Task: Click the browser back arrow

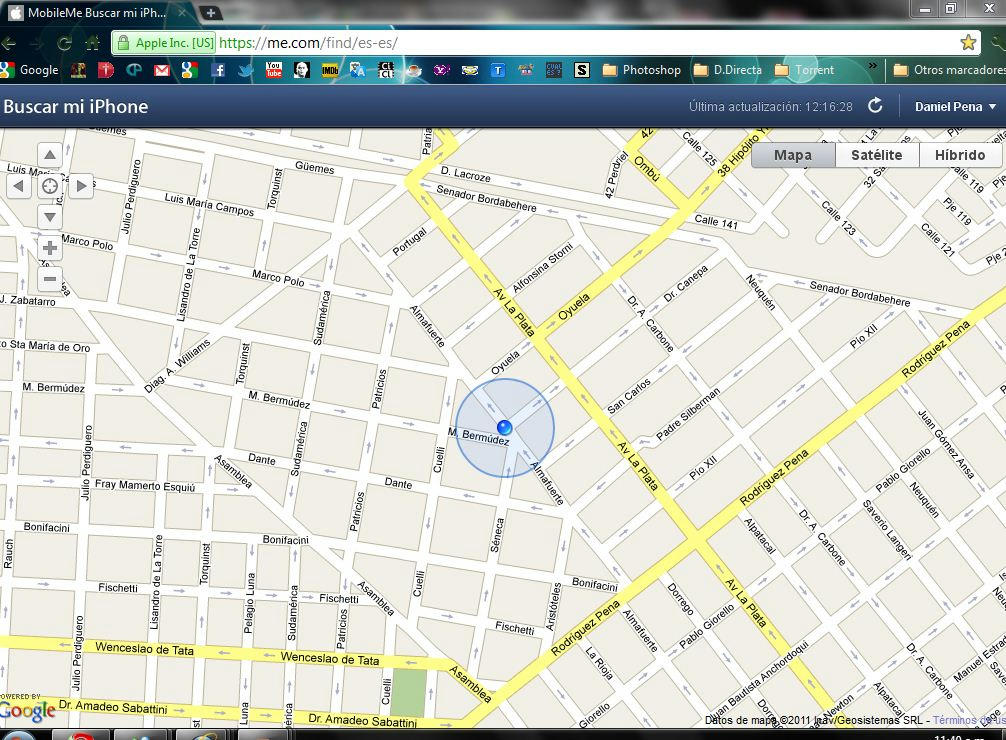Action: (x=8, y=43)
